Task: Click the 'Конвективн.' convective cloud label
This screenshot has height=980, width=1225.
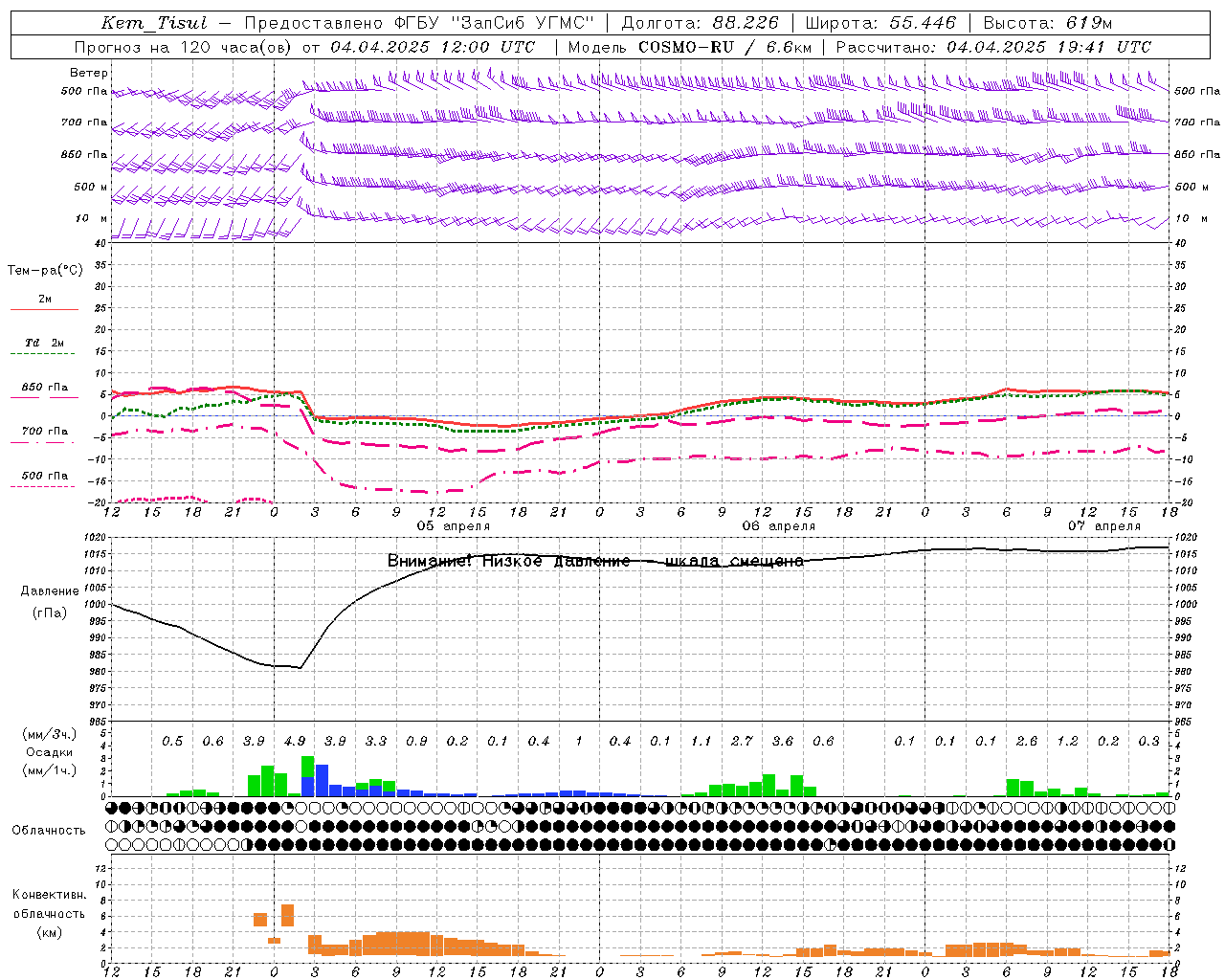Action: pos(50,895)
